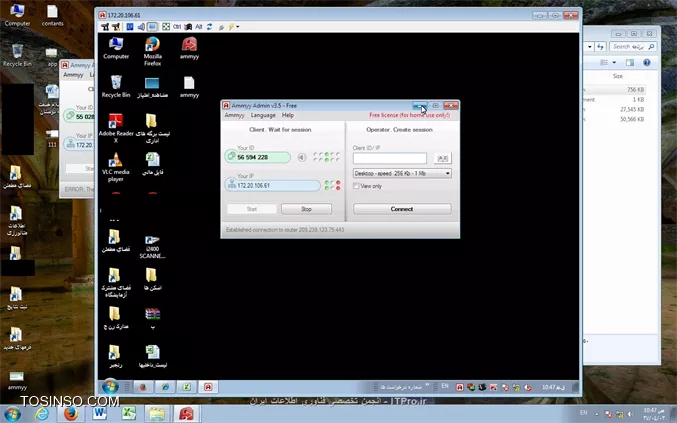Select the ammyy icon on host desktop
677x423 pixels.
pos(17,380)
